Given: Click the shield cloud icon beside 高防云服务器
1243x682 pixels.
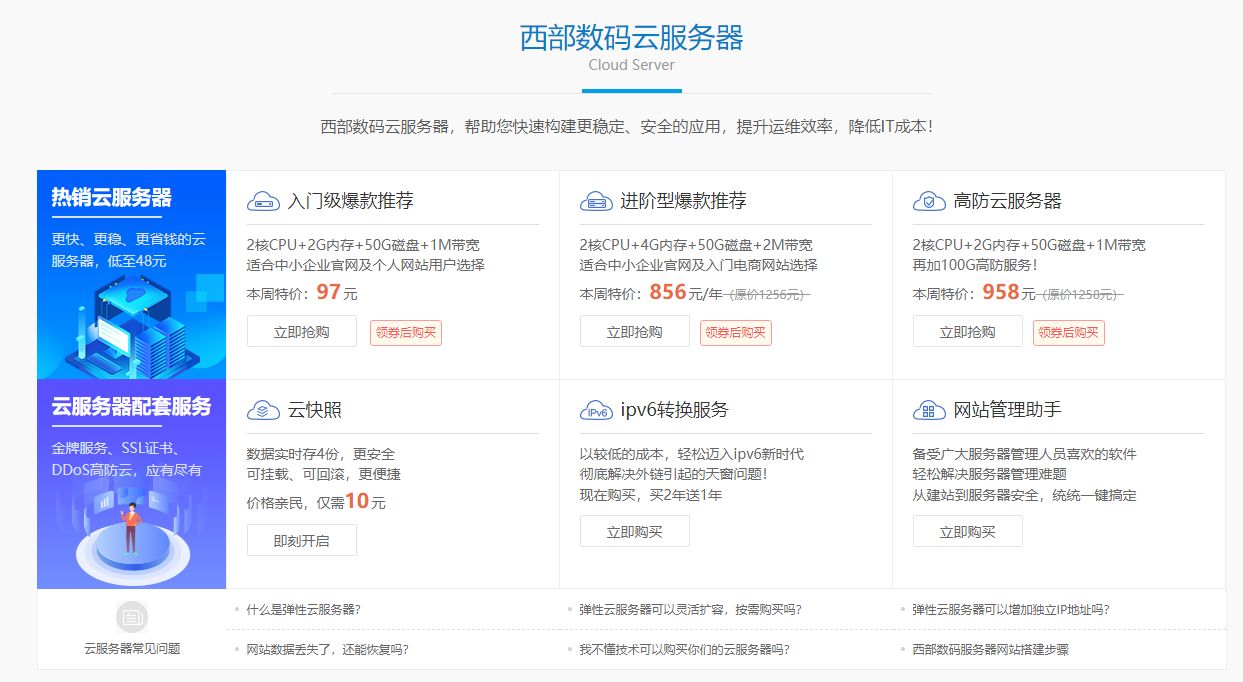Looking at the screenshot, I should point(929,202).
